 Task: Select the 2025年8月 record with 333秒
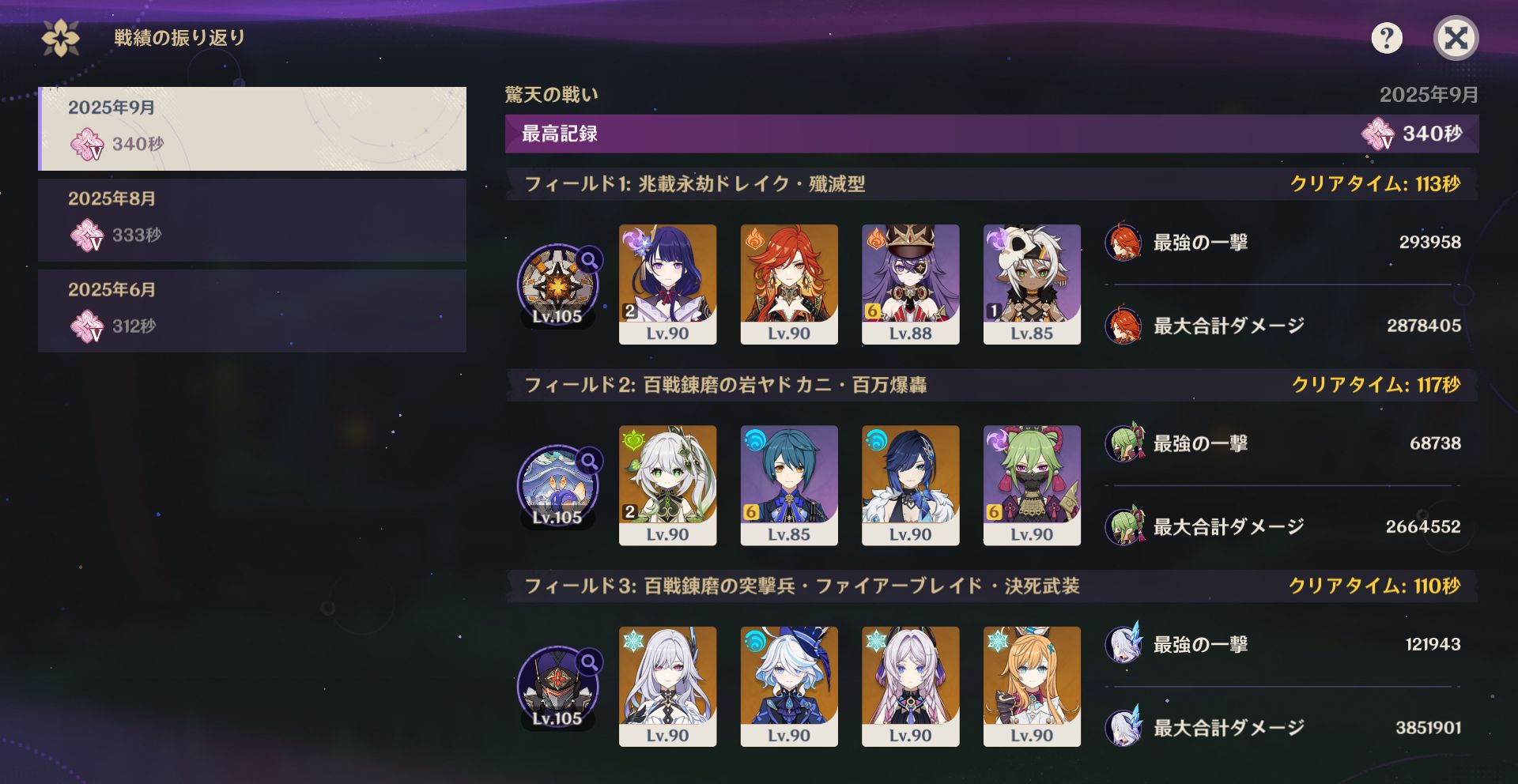252,220
